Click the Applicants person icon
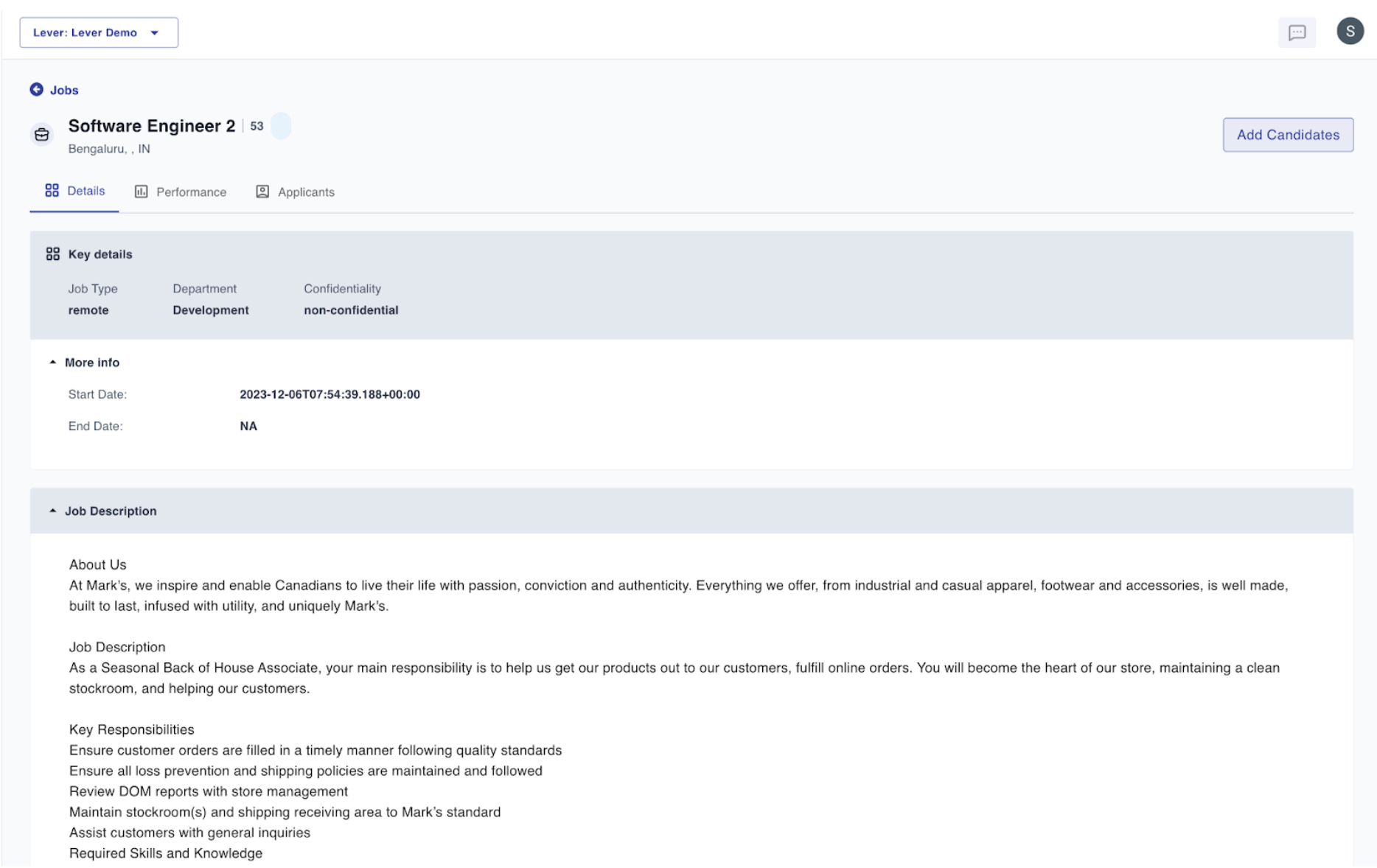The width and height of the screenshot is (1377, 868). pyautogui.click(x=262, y=192)
